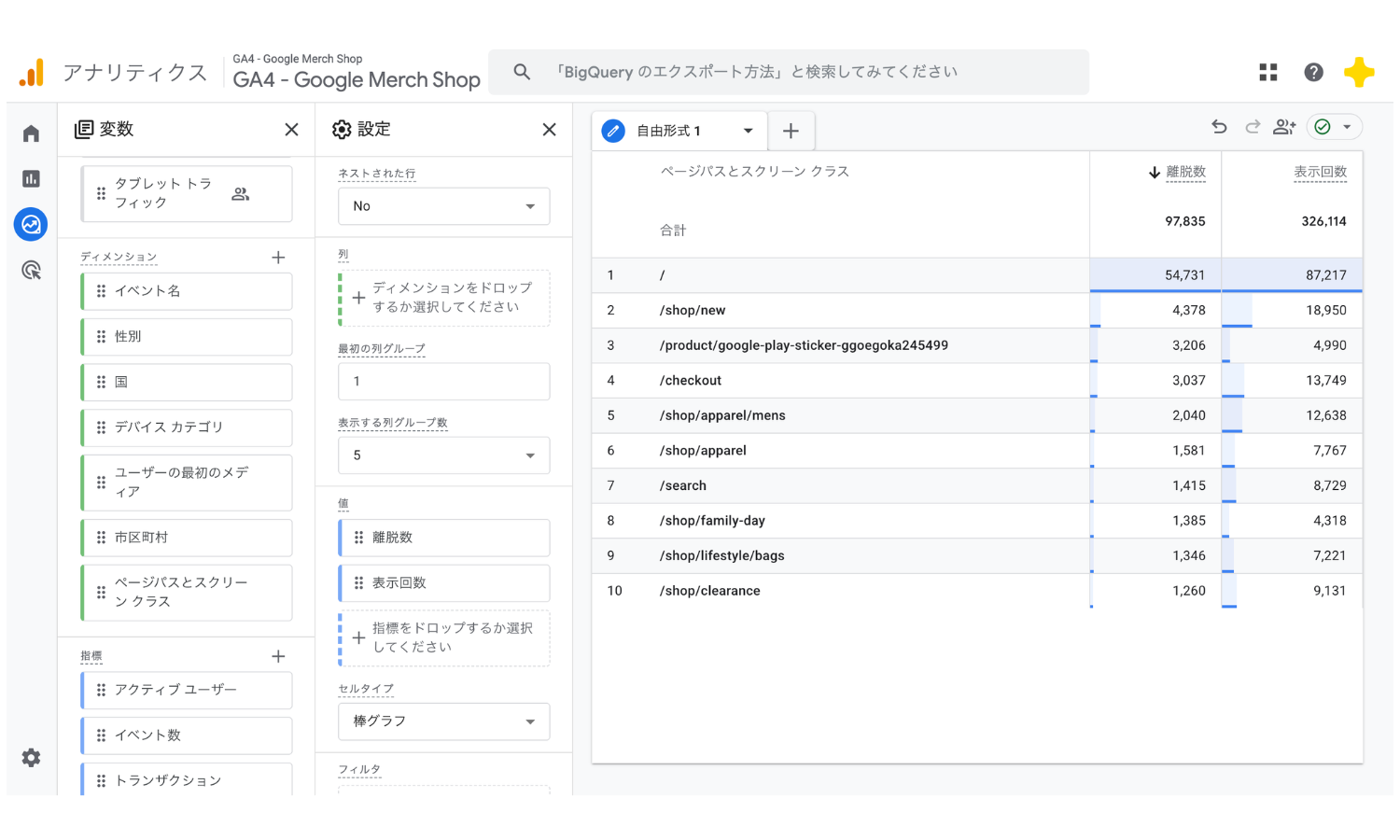1400x840 pixels.
Task: Add a new tab with plus button
Action: pos(791,131)
